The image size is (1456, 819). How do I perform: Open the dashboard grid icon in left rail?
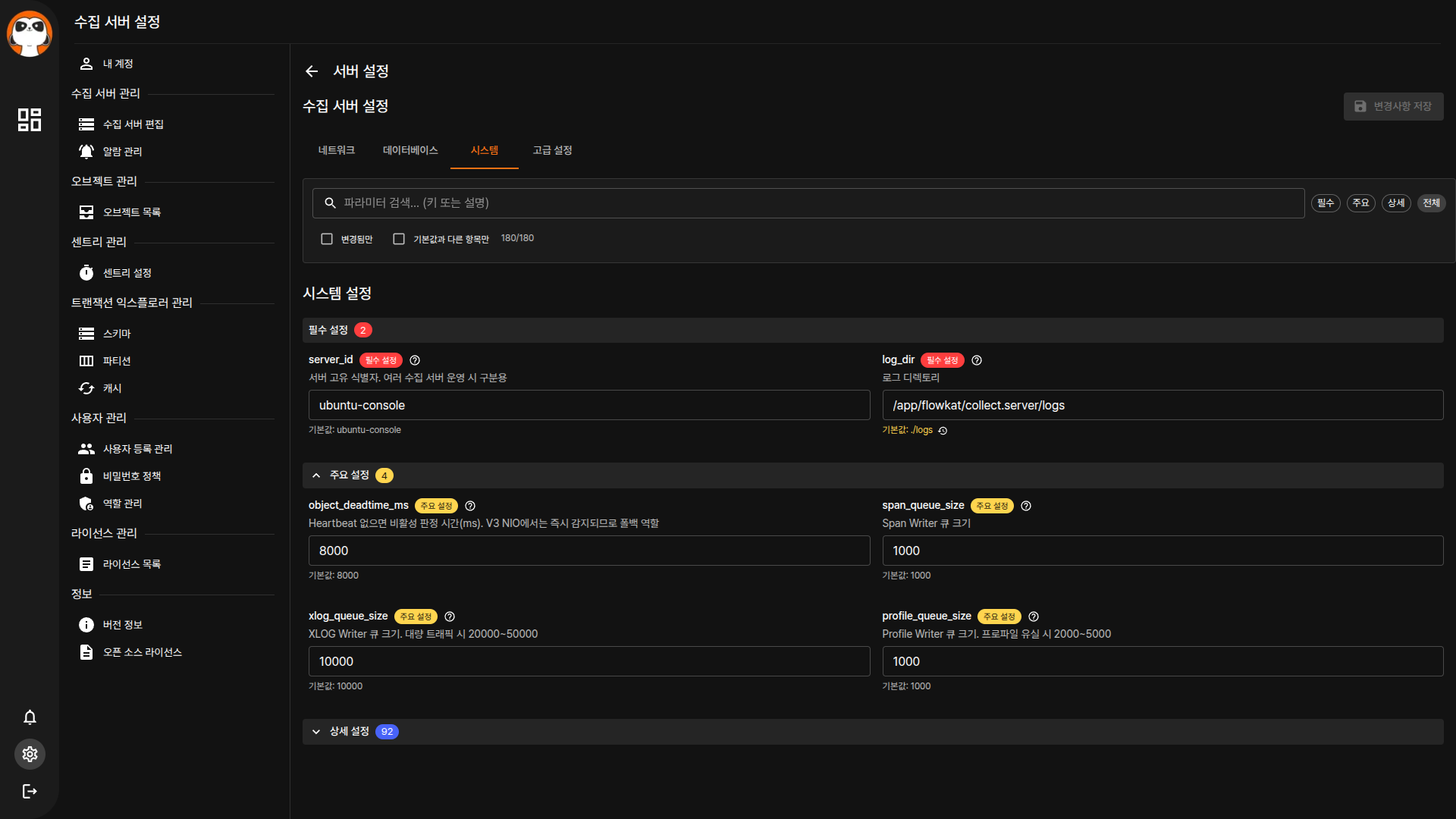[30, 120]
